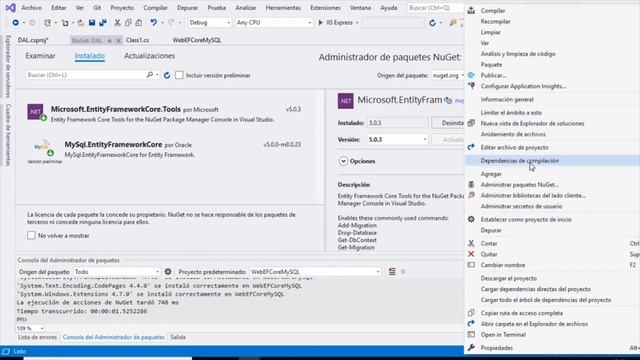
Task: Click the Explorador de servidores side tab
Action: click(8, 66)
